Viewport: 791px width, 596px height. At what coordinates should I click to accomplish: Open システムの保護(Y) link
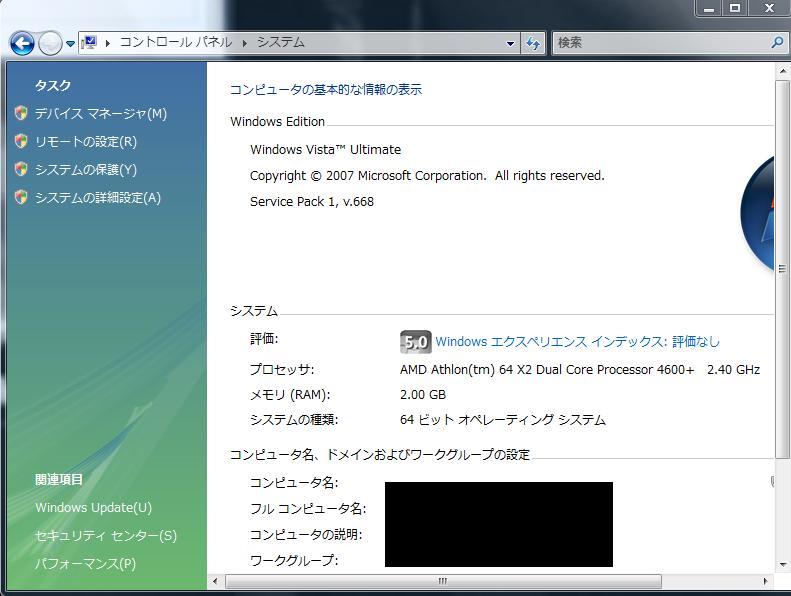[86, 170]
